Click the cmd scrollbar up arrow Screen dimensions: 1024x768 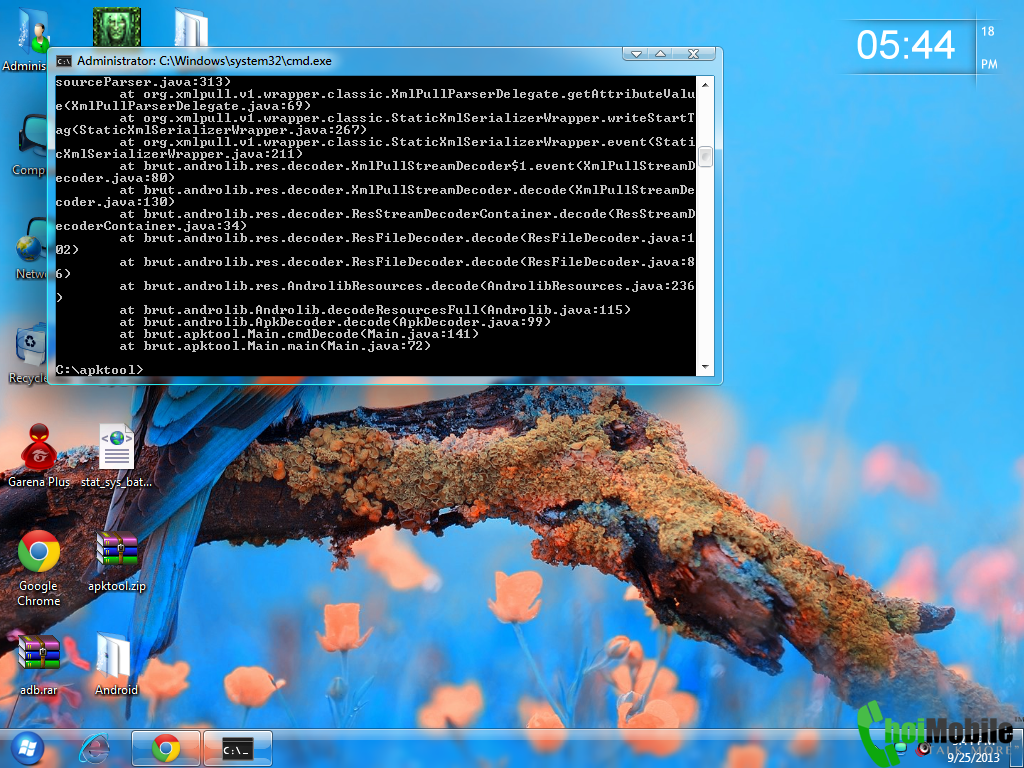[705, 85]
